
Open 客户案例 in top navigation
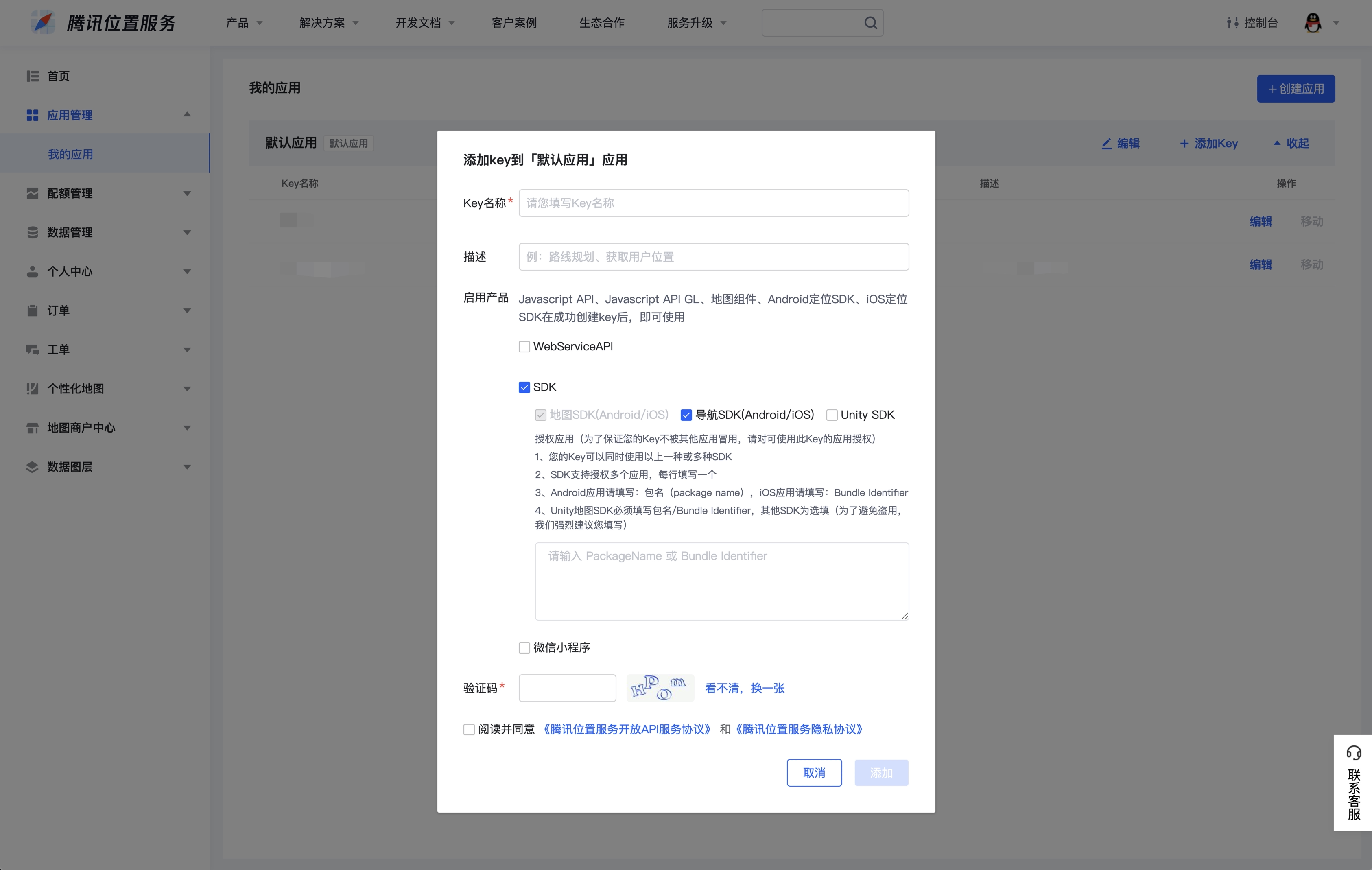click(514, 23)
